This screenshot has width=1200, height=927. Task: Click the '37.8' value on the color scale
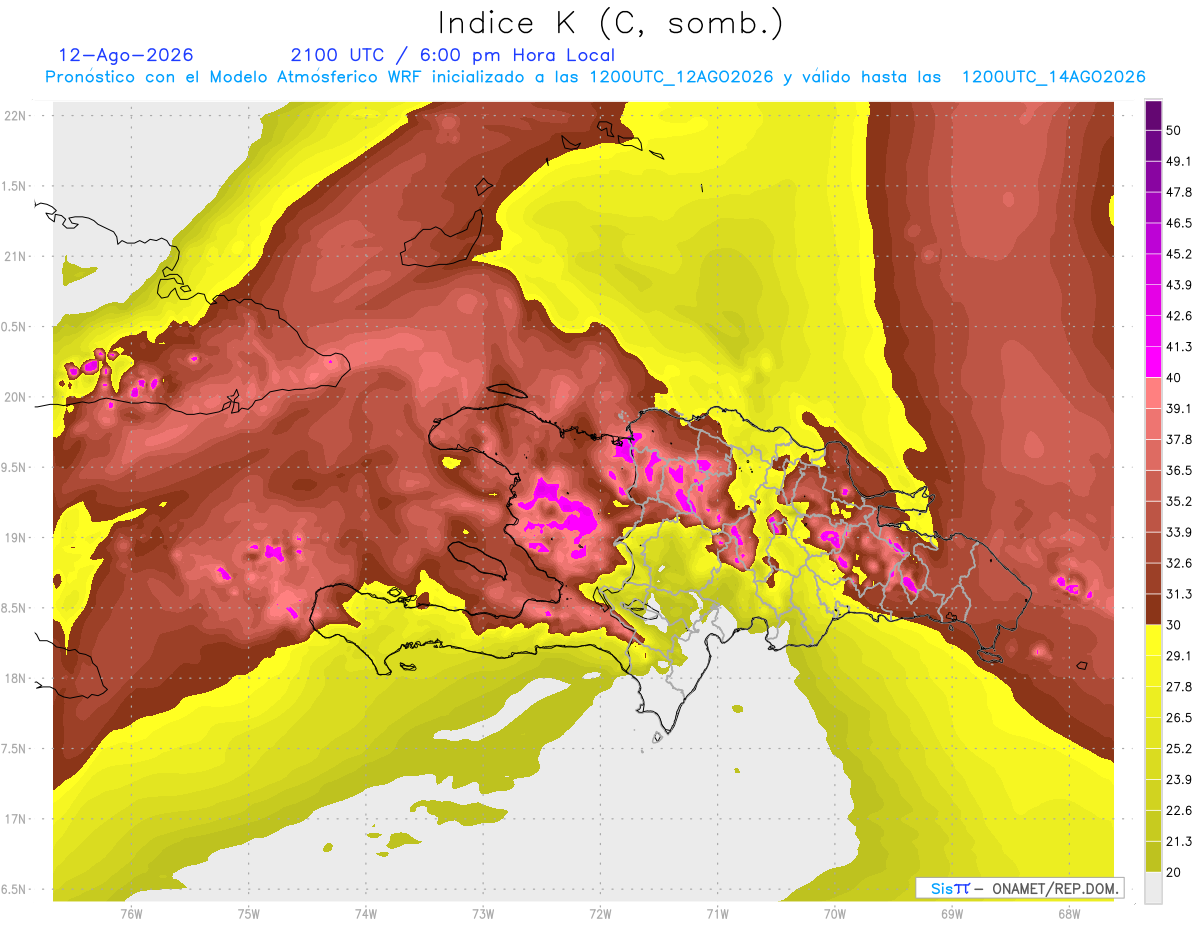tap(1179, 440)
